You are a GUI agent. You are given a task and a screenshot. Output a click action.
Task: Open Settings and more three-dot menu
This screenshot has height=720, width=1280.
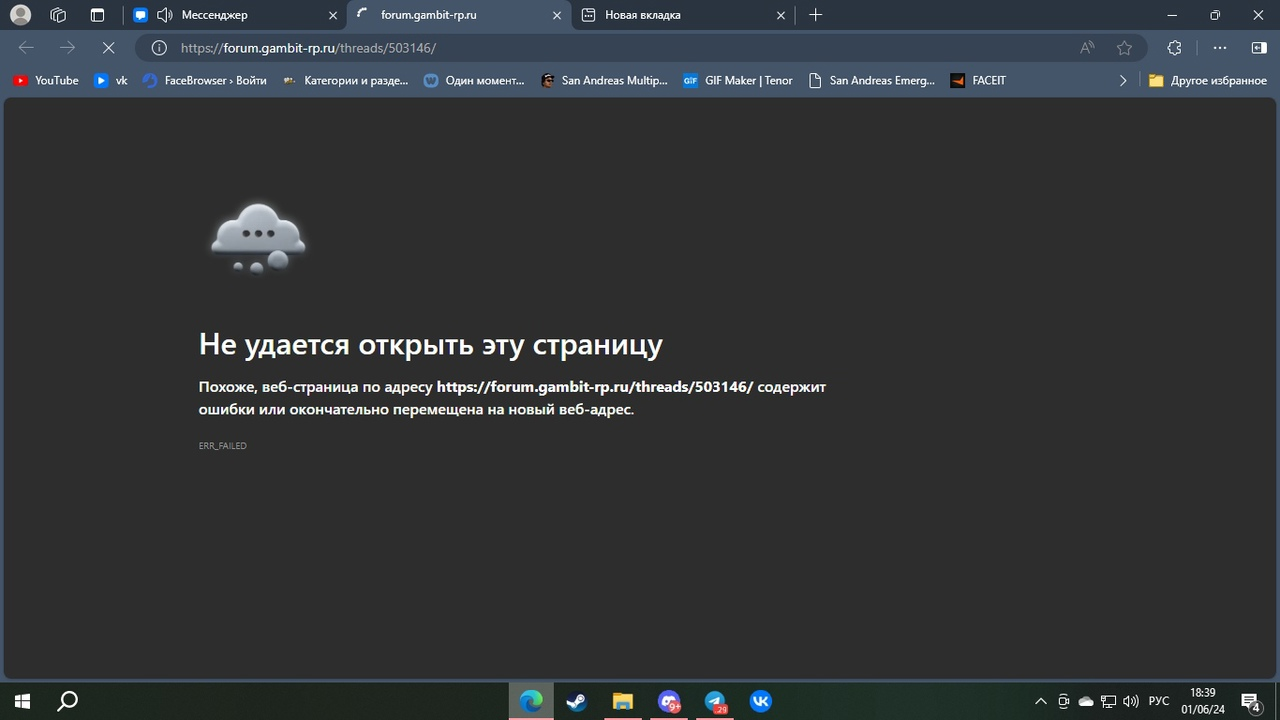click(x=1219, y=48)
